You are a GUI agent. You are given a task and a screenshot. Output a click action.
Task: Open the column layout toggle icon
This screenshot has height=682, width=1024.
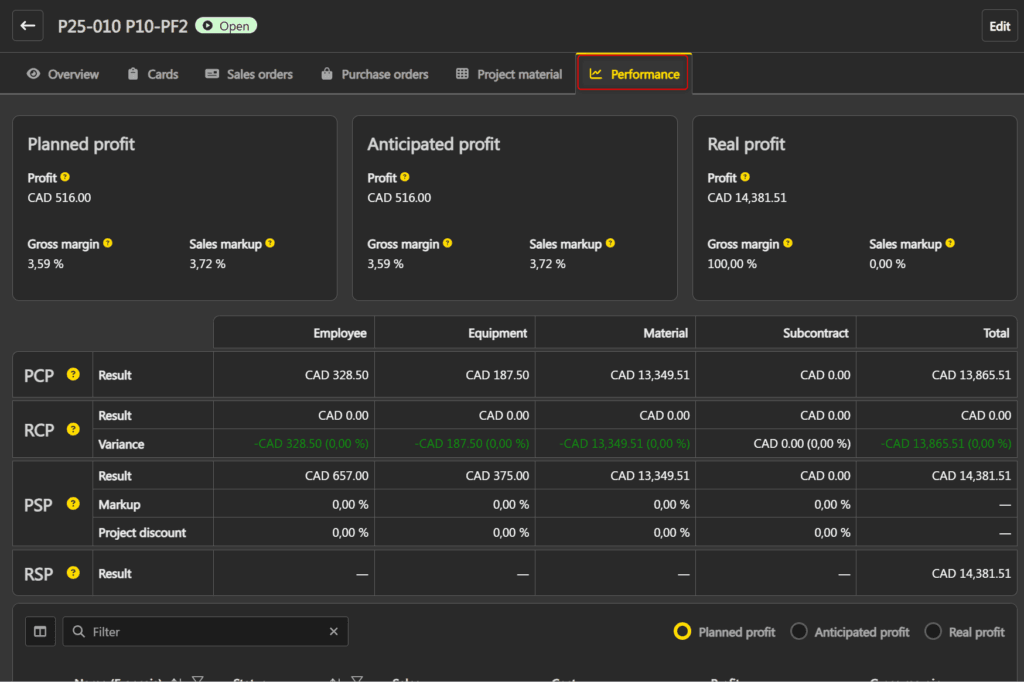tap(40, 632)
